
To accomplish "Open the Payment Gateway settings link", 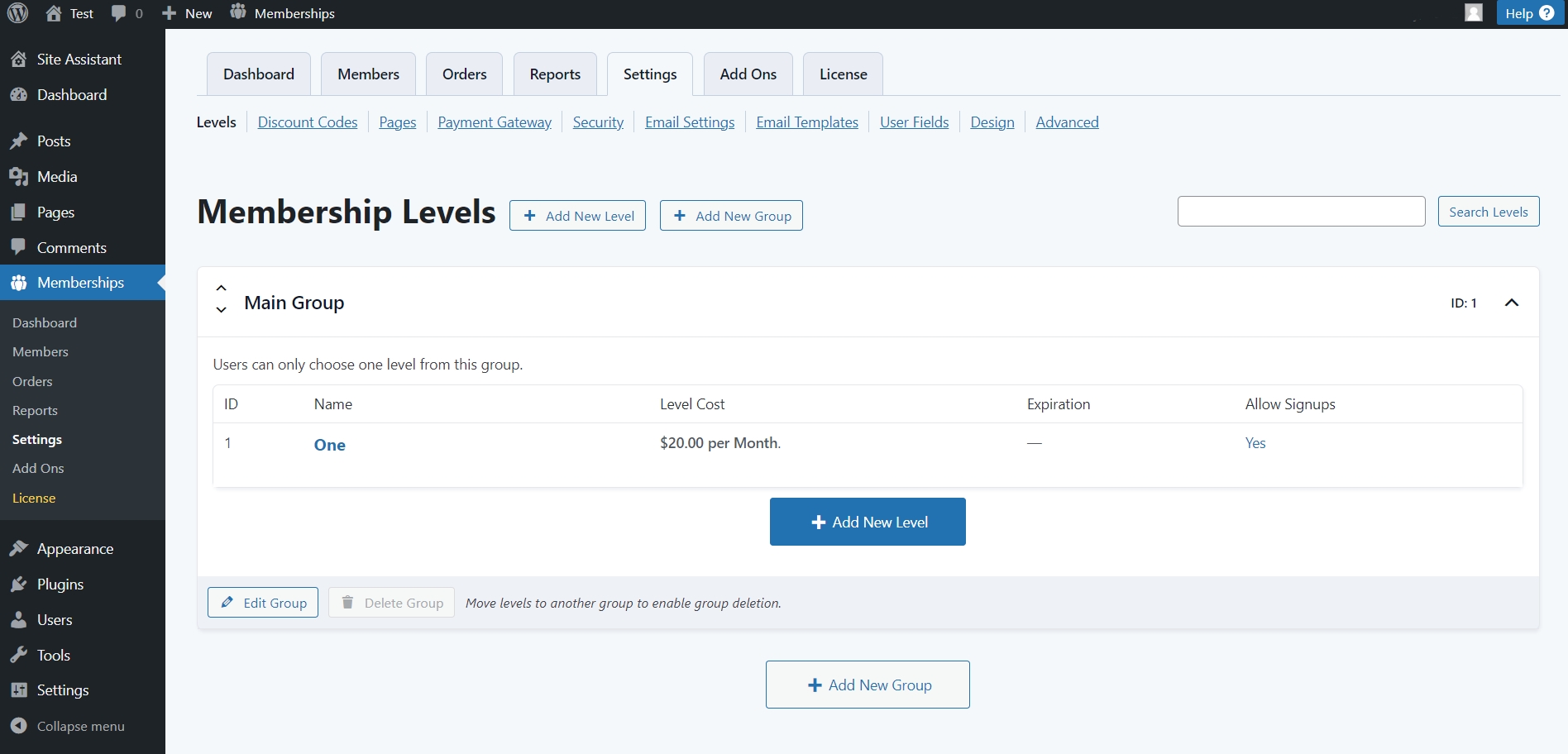I will click(495, 122).
